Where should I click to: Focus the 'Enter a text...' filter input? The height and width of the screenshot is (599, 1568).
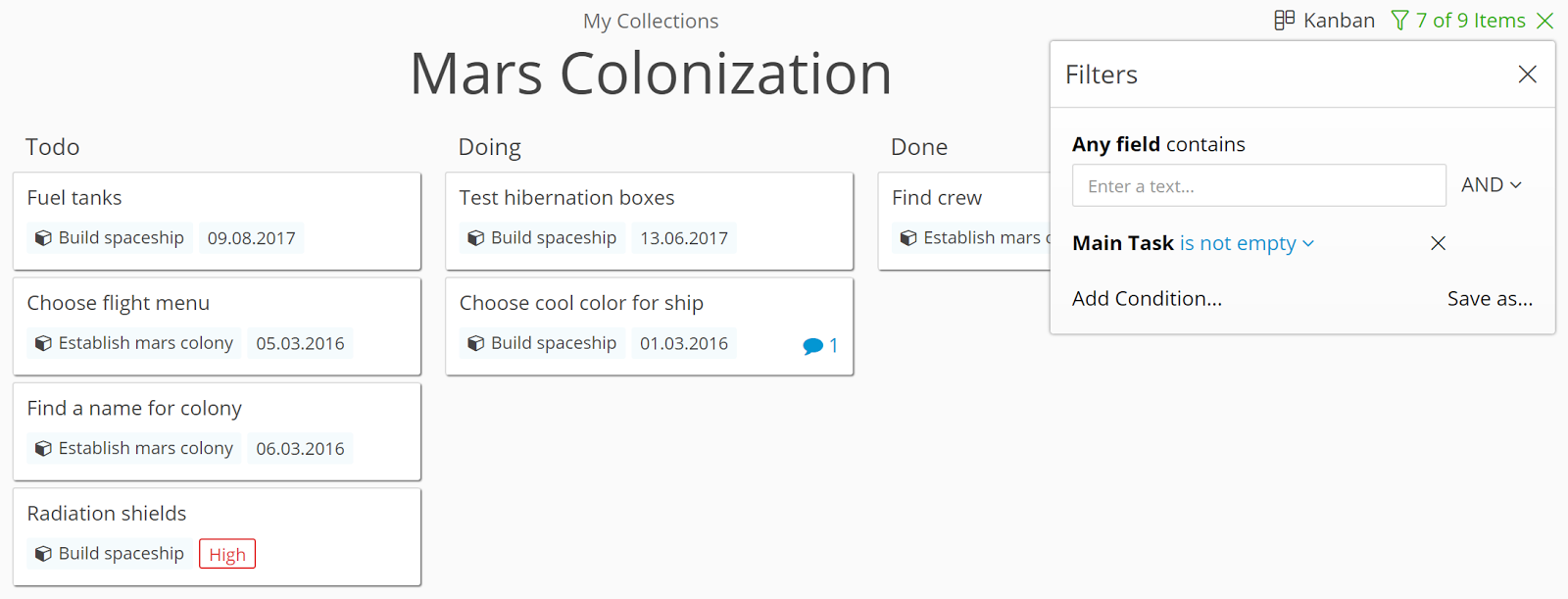point(1258,185)
